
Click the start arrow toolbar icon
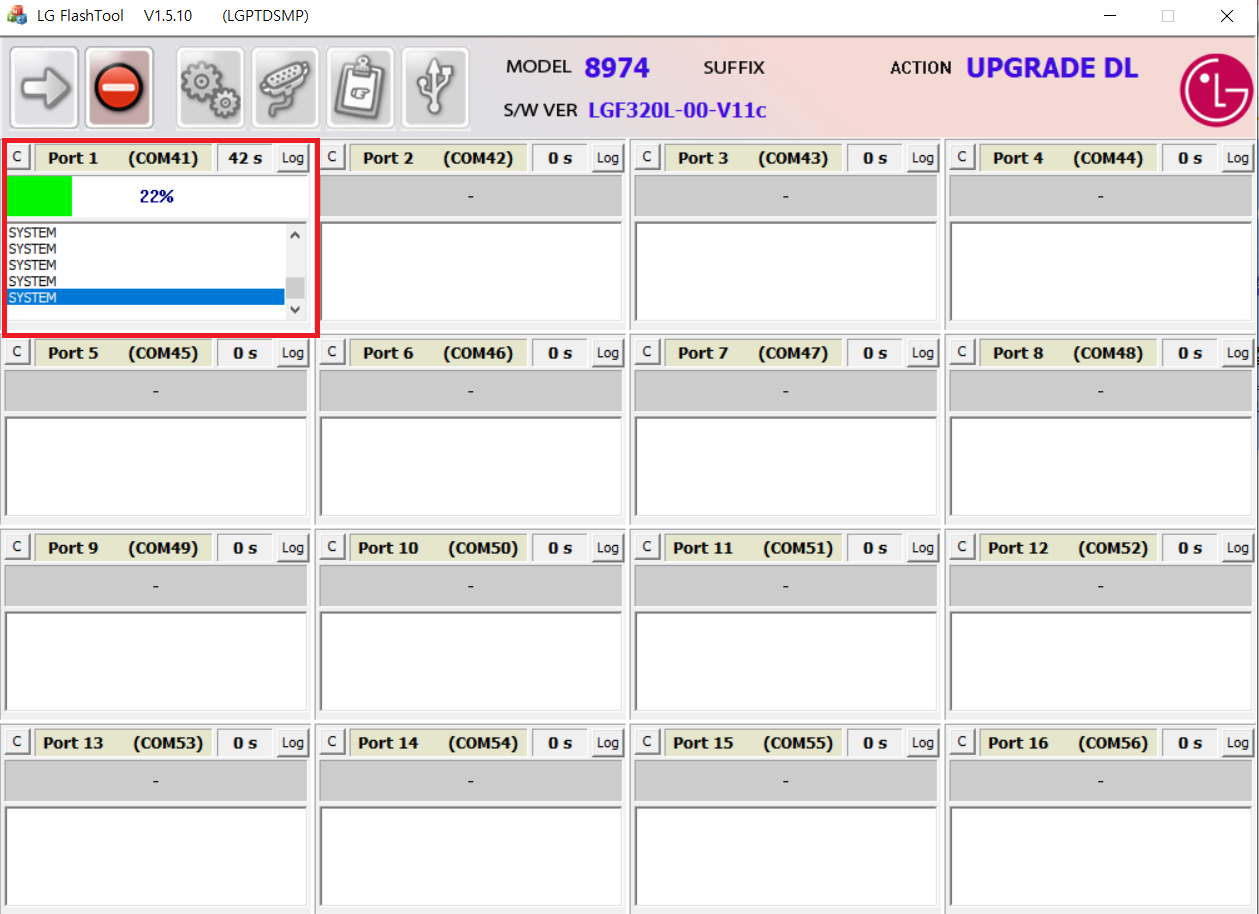45,88
